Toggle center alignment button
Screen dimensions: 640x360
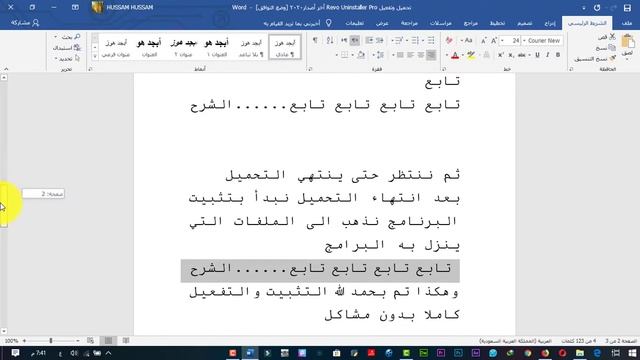click(420, 55)
